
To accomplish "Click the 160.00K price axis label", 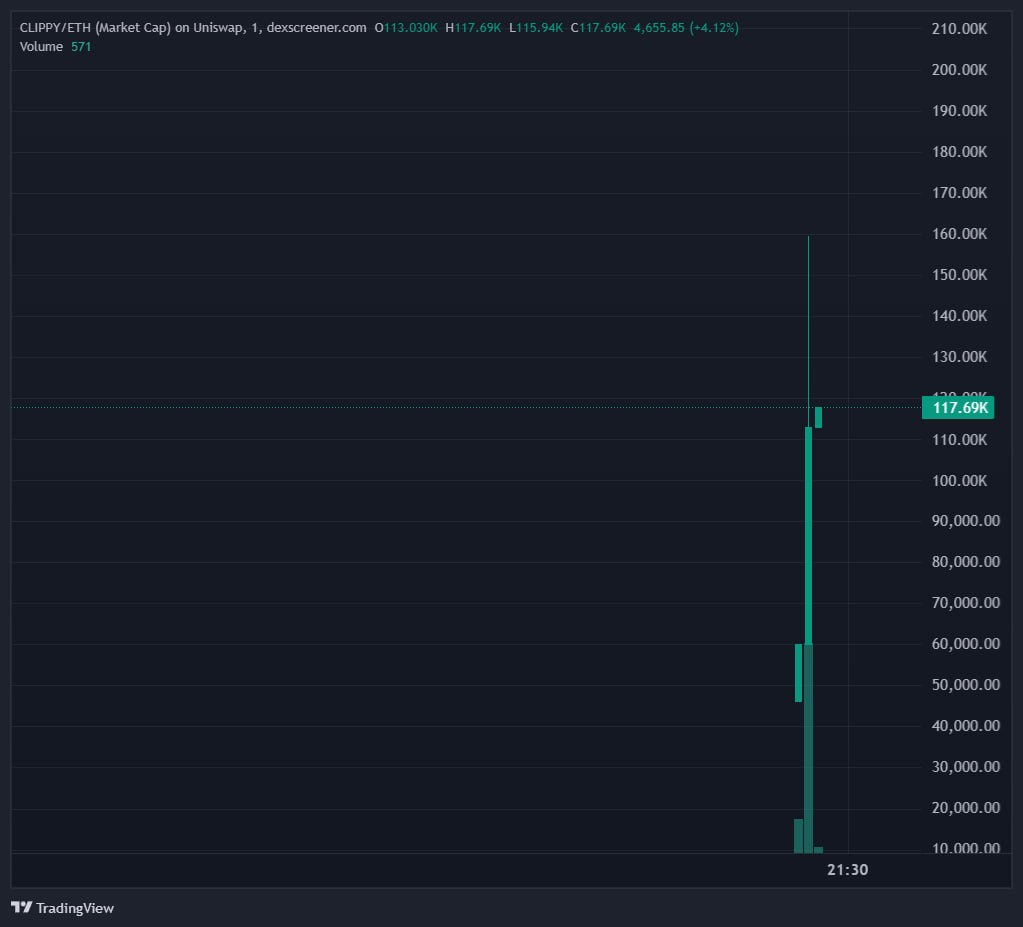I will pyautogui.click(x=959, y=234).
